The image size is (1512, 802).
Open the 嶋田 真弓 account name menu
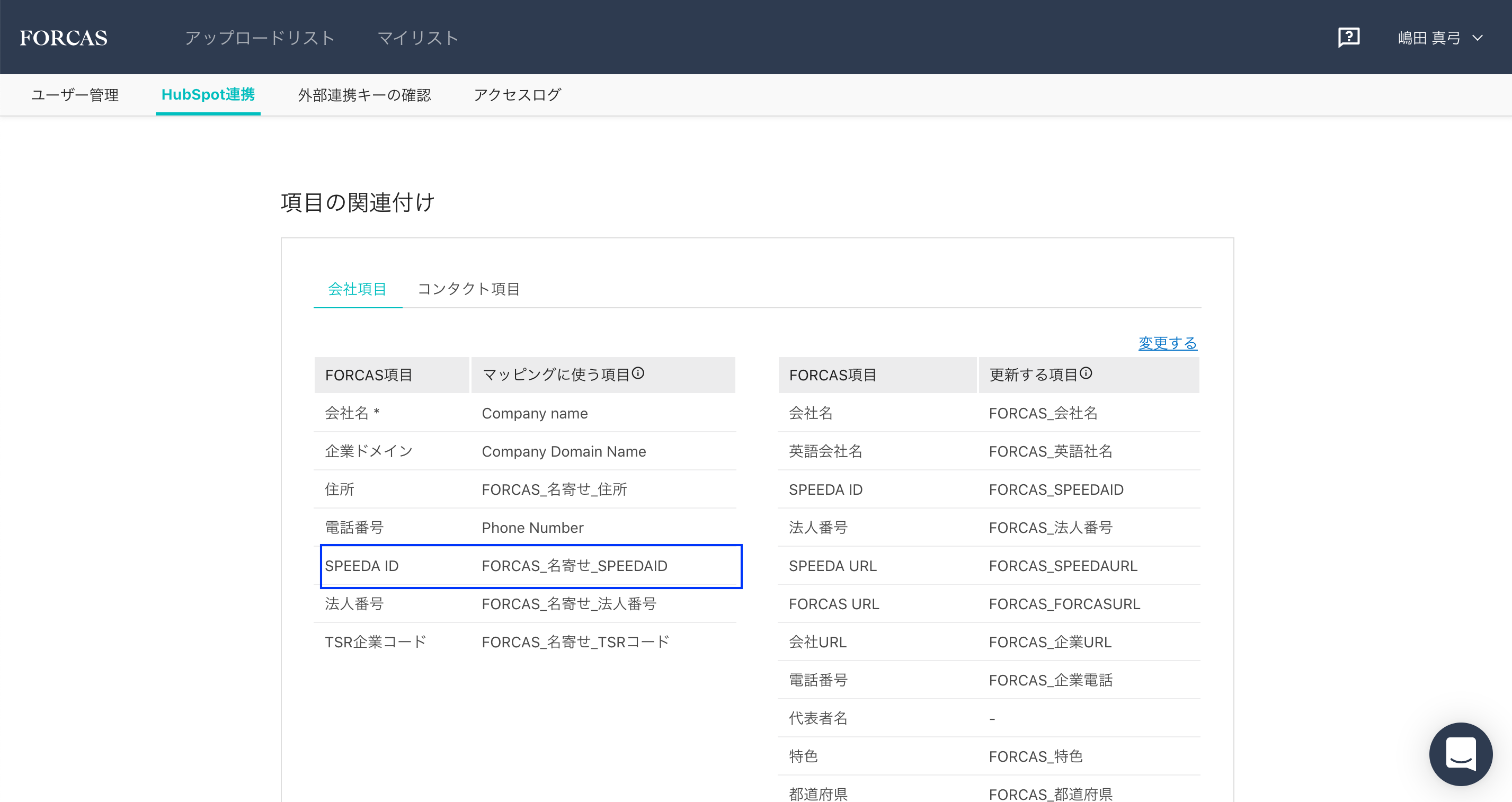(x=1429, y=38)
